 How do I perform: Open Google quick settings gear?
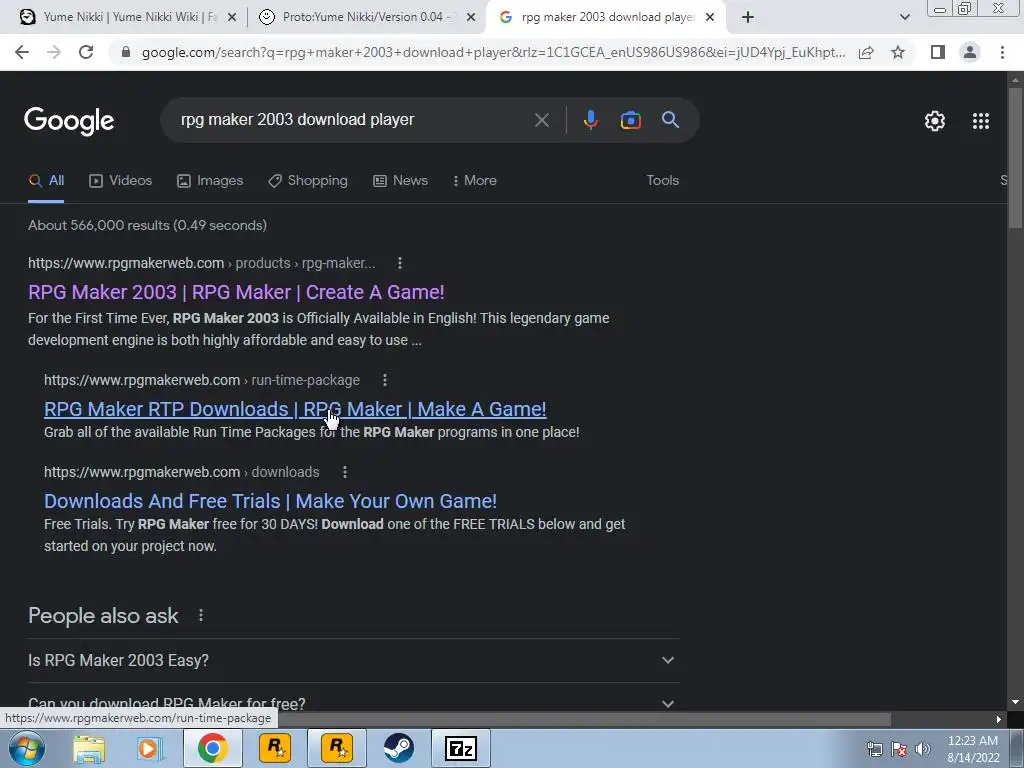point(935,121)
